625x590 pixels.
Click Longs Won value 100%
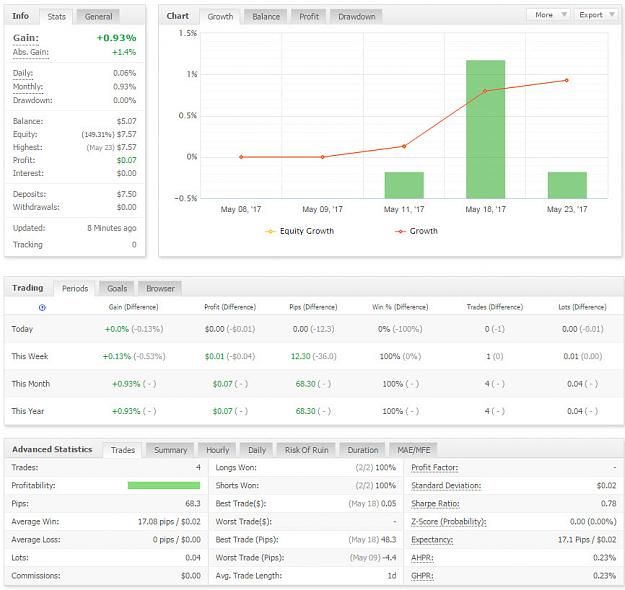pyautogui.click(x=385, y=467)
